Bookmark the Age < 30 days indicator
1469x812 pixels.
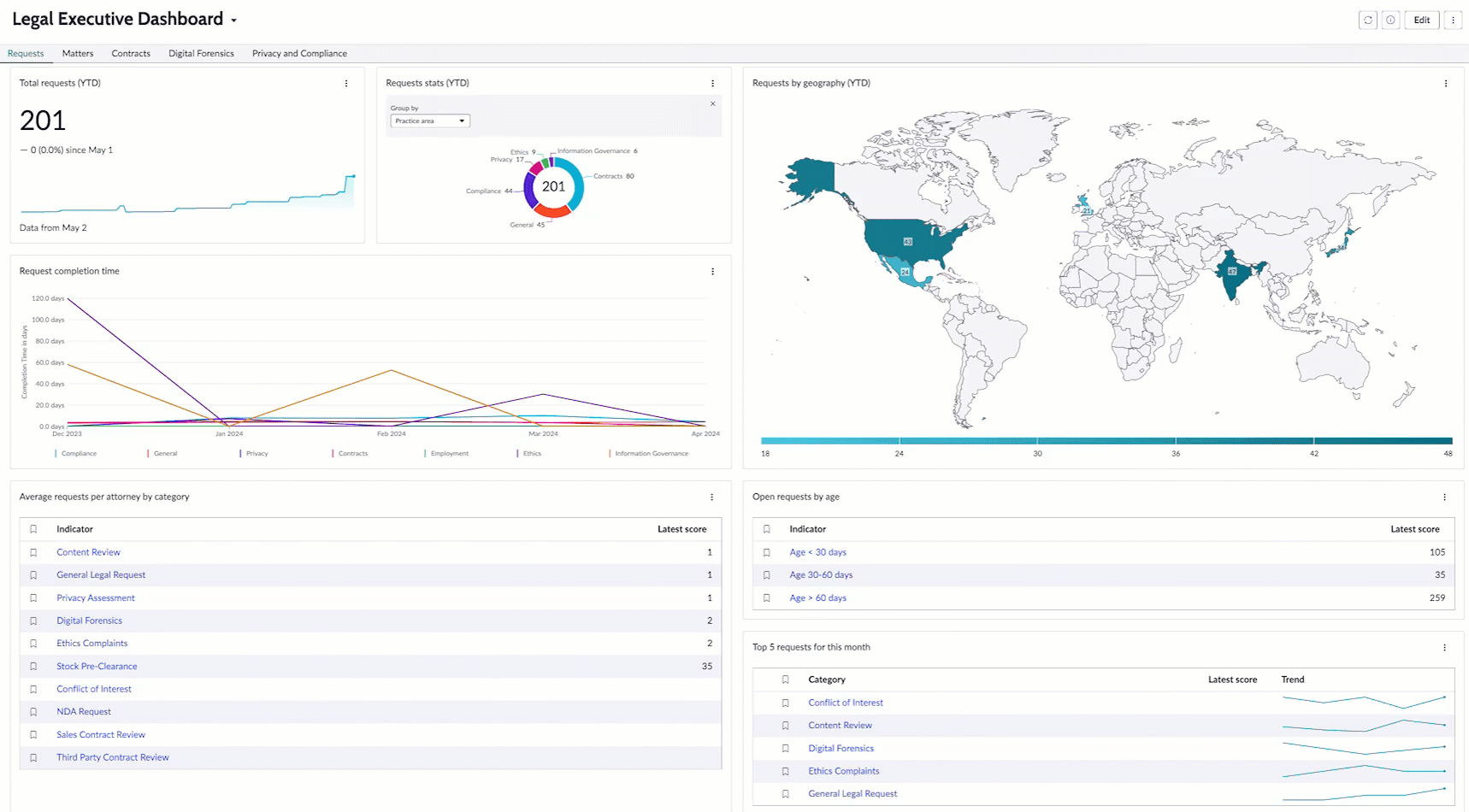767,553
